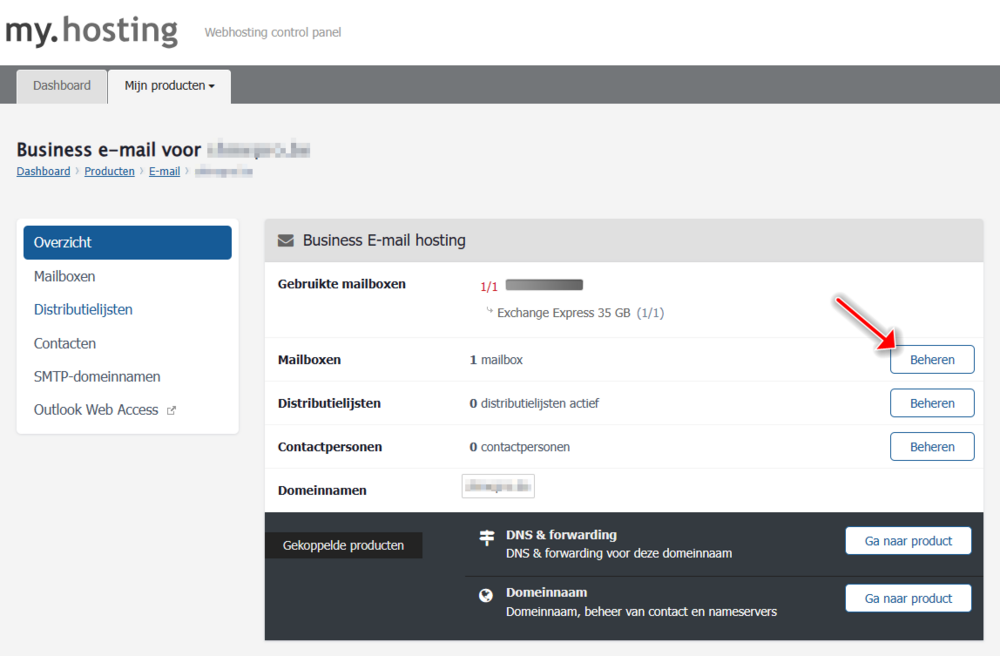Open SMTP-domeinnamen in the sidebar

(x=97, y=377)
